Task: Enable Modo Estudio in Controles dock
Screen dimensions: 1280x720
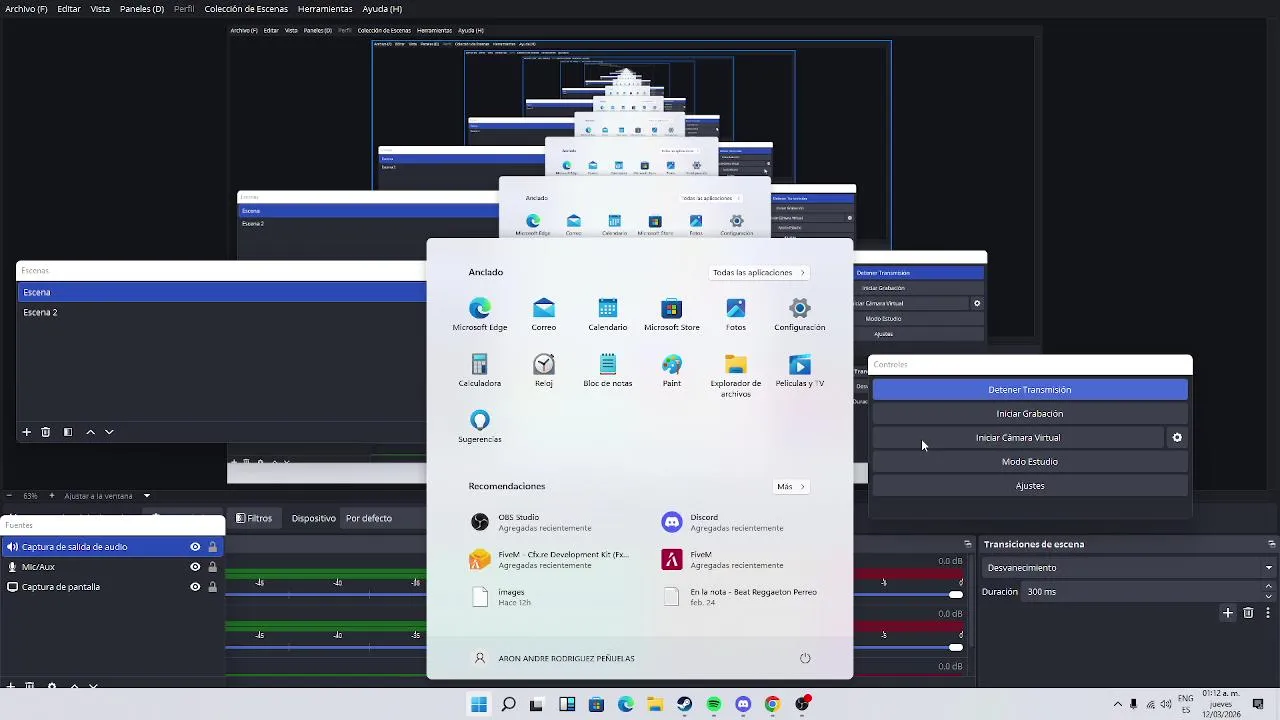Action: click(1030, 462)
